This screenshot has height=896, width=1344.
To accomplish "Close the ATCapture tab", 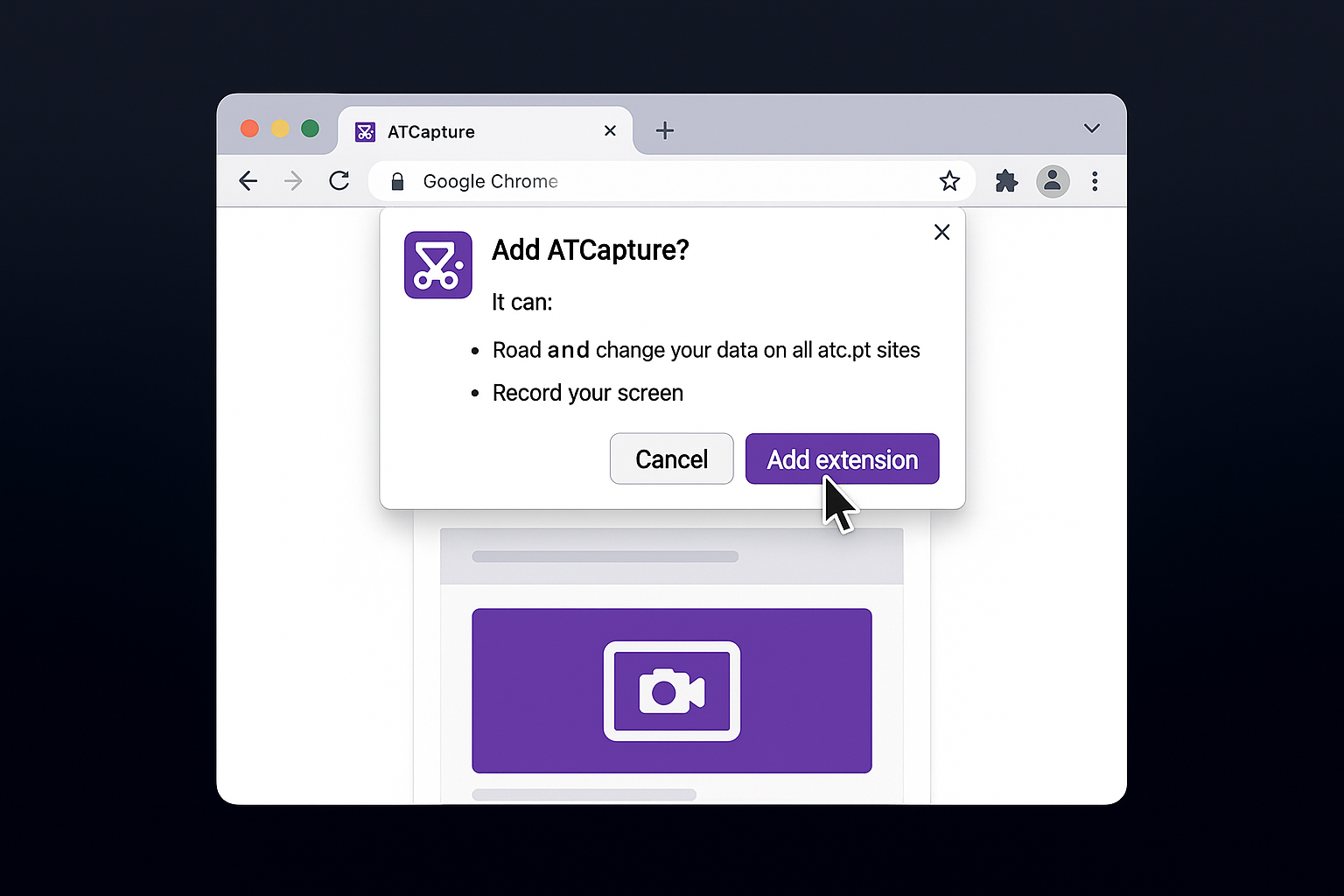I will 610,130.
